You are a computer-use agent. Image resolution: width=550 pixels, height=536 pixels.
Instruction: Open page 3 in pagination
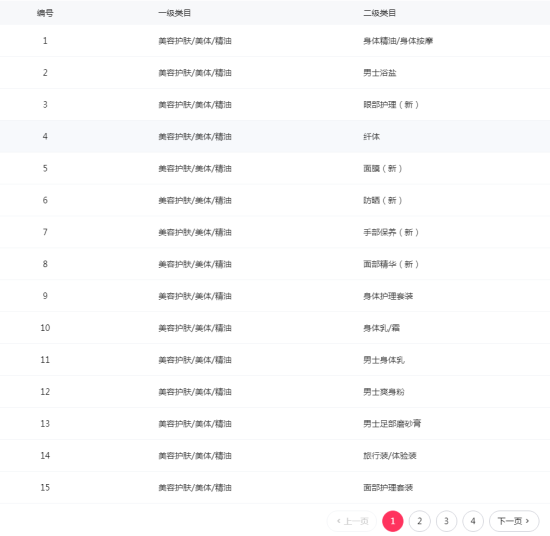[x=446, y=521]
